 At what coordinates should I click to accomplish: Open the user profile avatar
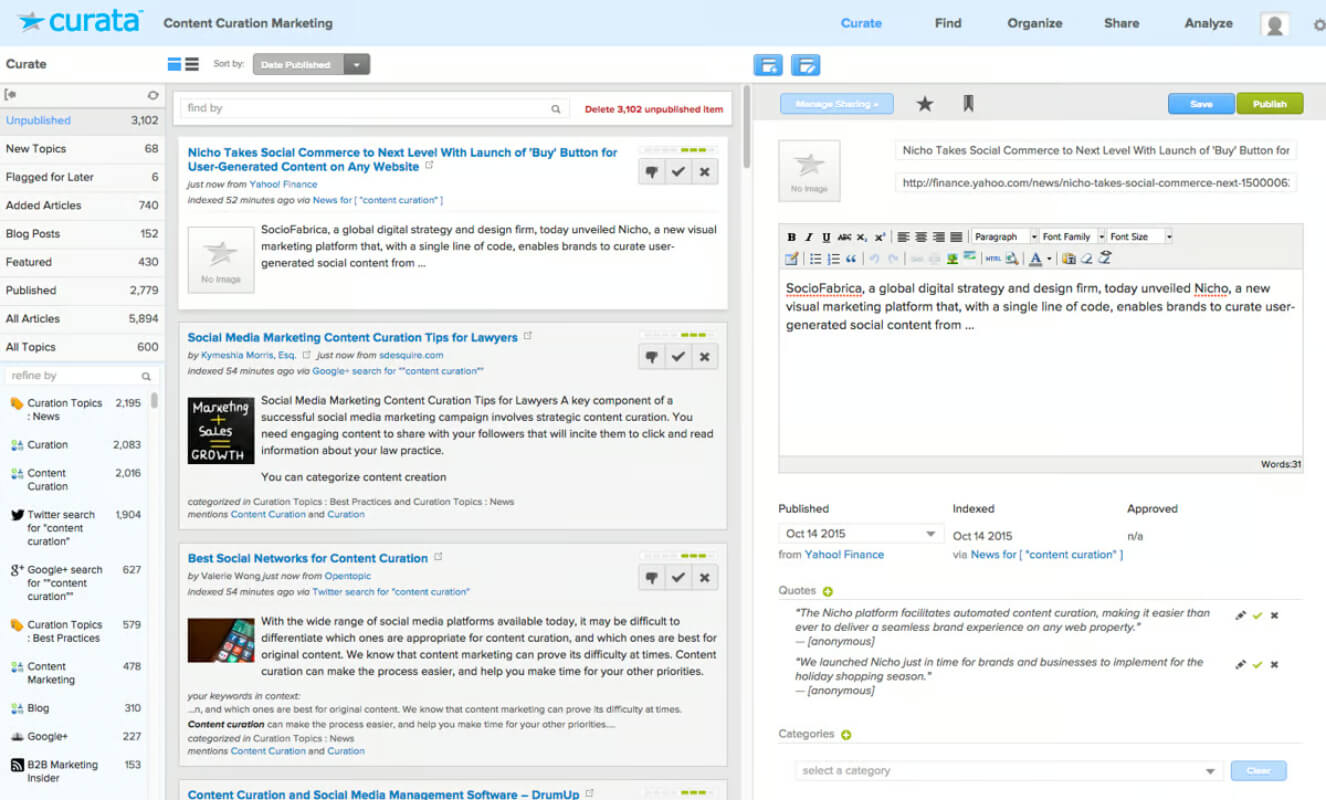coord(1274,25)
